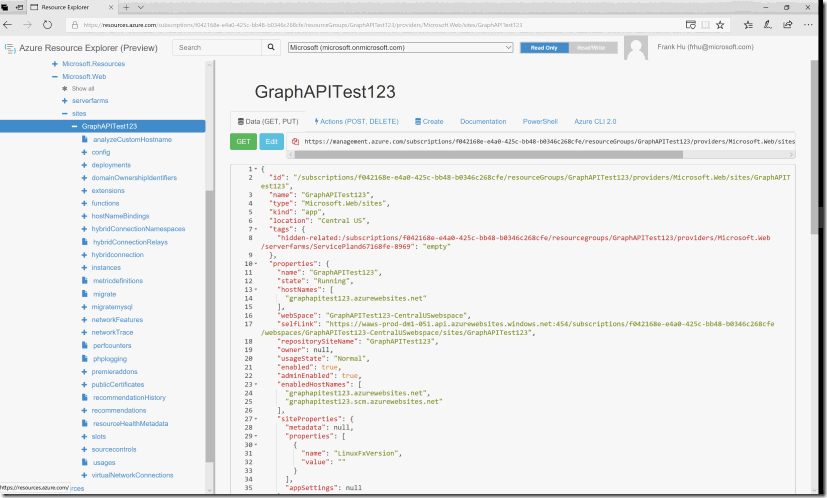Image resolution: width=827 pixels, height=498 pixels.
Task: Send the GET request
Action: pos(243,141)
